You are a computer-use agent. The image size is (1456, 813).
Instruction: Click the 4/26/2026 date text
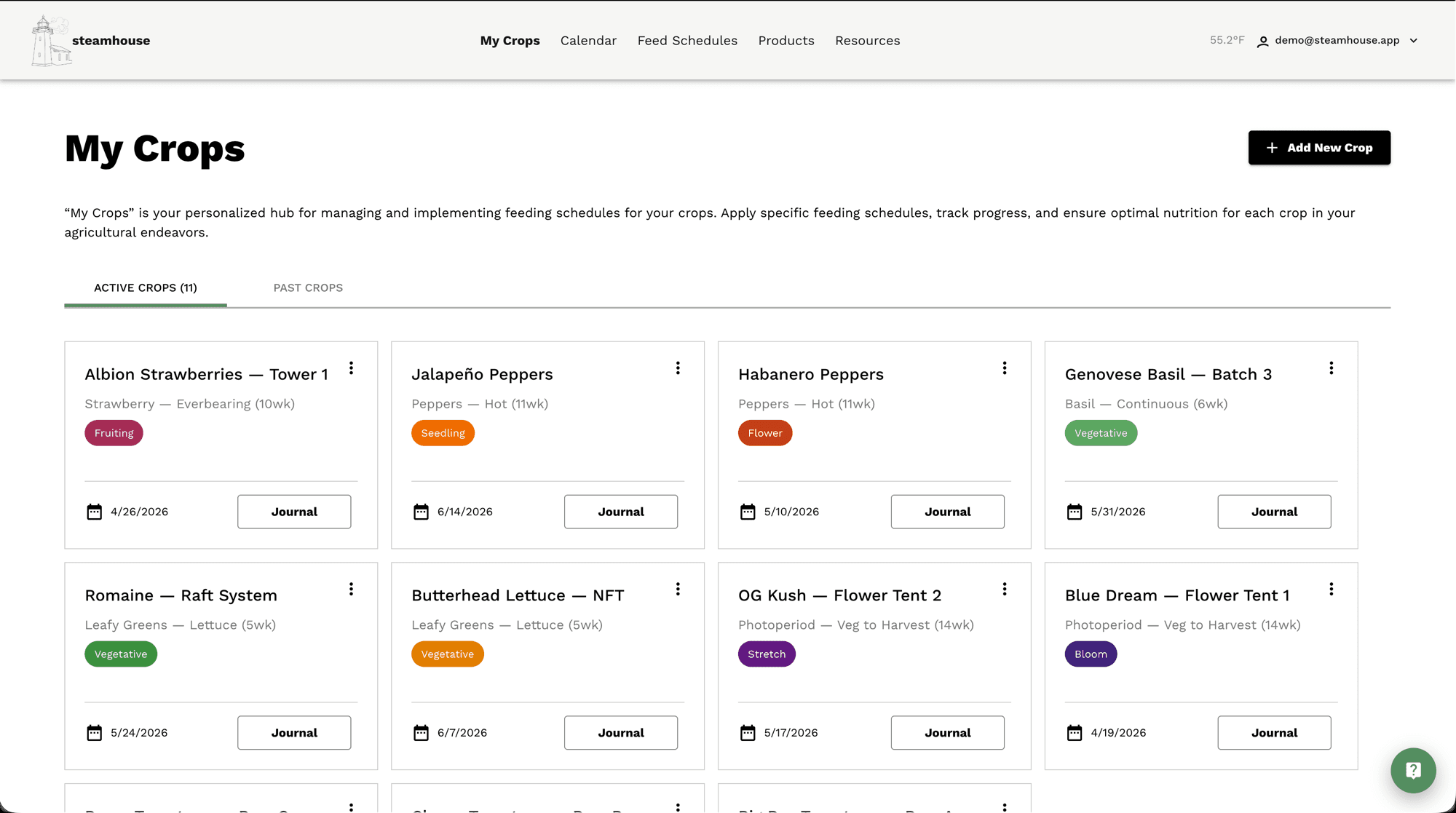(139, 512)
